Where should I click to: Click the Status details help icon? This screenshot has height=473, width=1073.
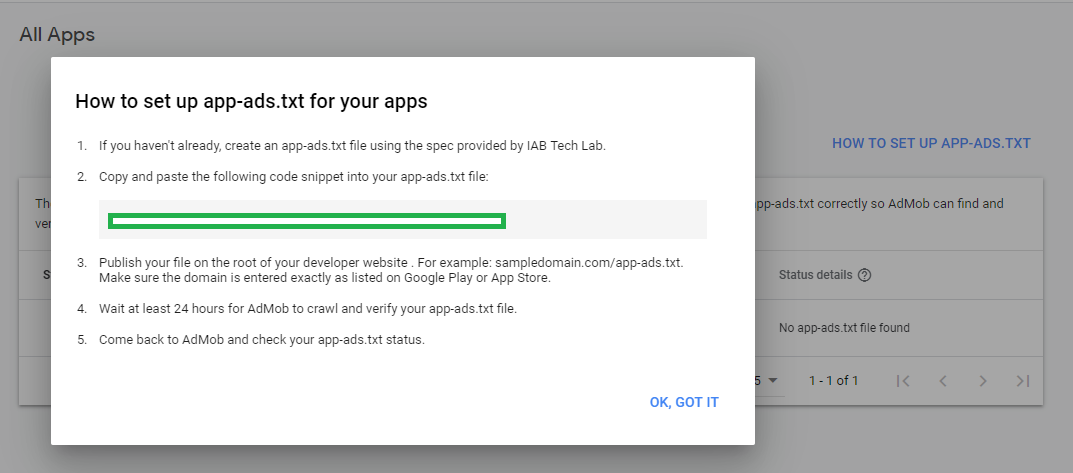point(864,275)
